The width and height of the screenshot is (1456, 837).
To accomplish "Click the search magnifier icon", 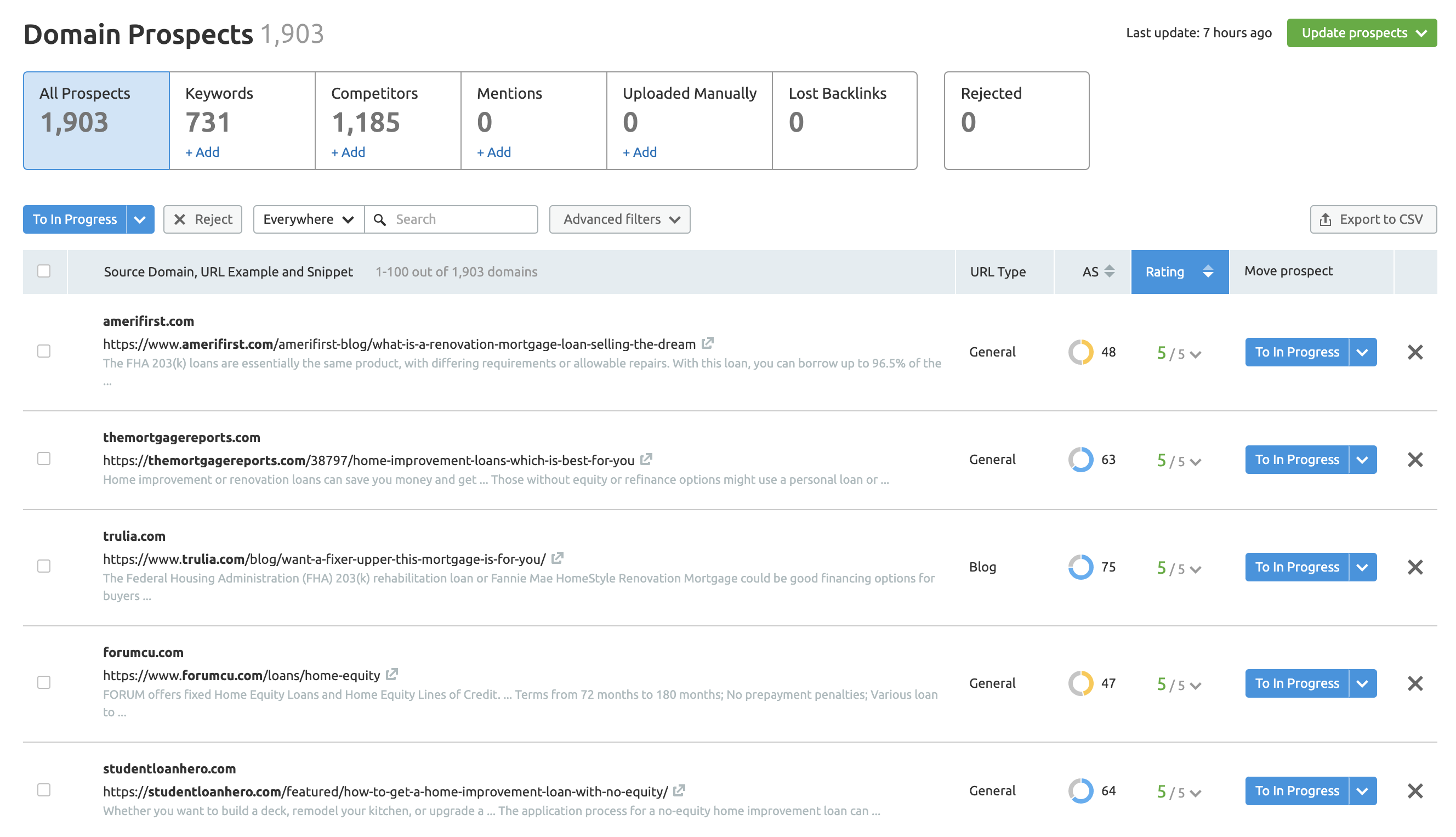I will [x=380, y=219].
